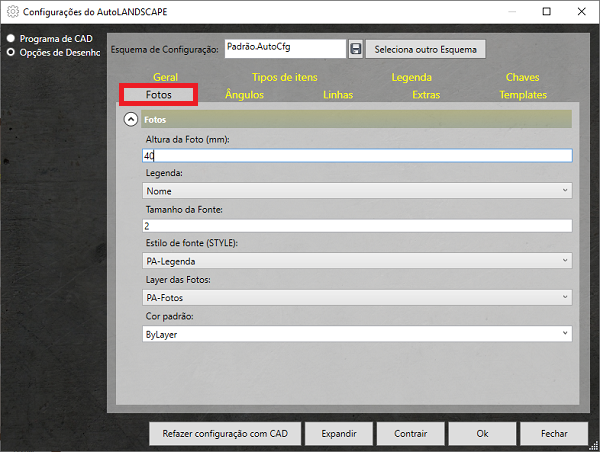Collapse the Fotos section chevron
The image size is (600, 452).
coord(130,119)
